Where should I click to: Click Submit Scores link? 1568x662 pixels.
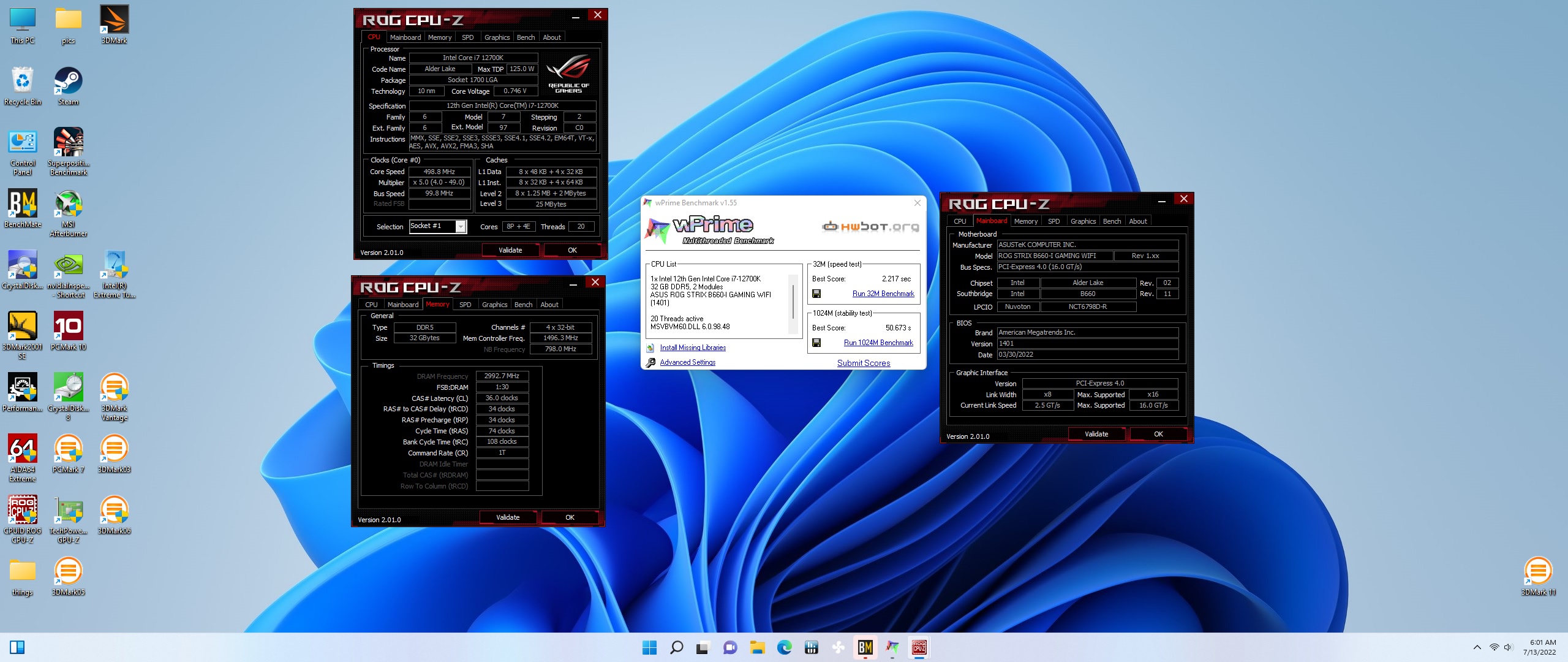click(x=864, y=363)
